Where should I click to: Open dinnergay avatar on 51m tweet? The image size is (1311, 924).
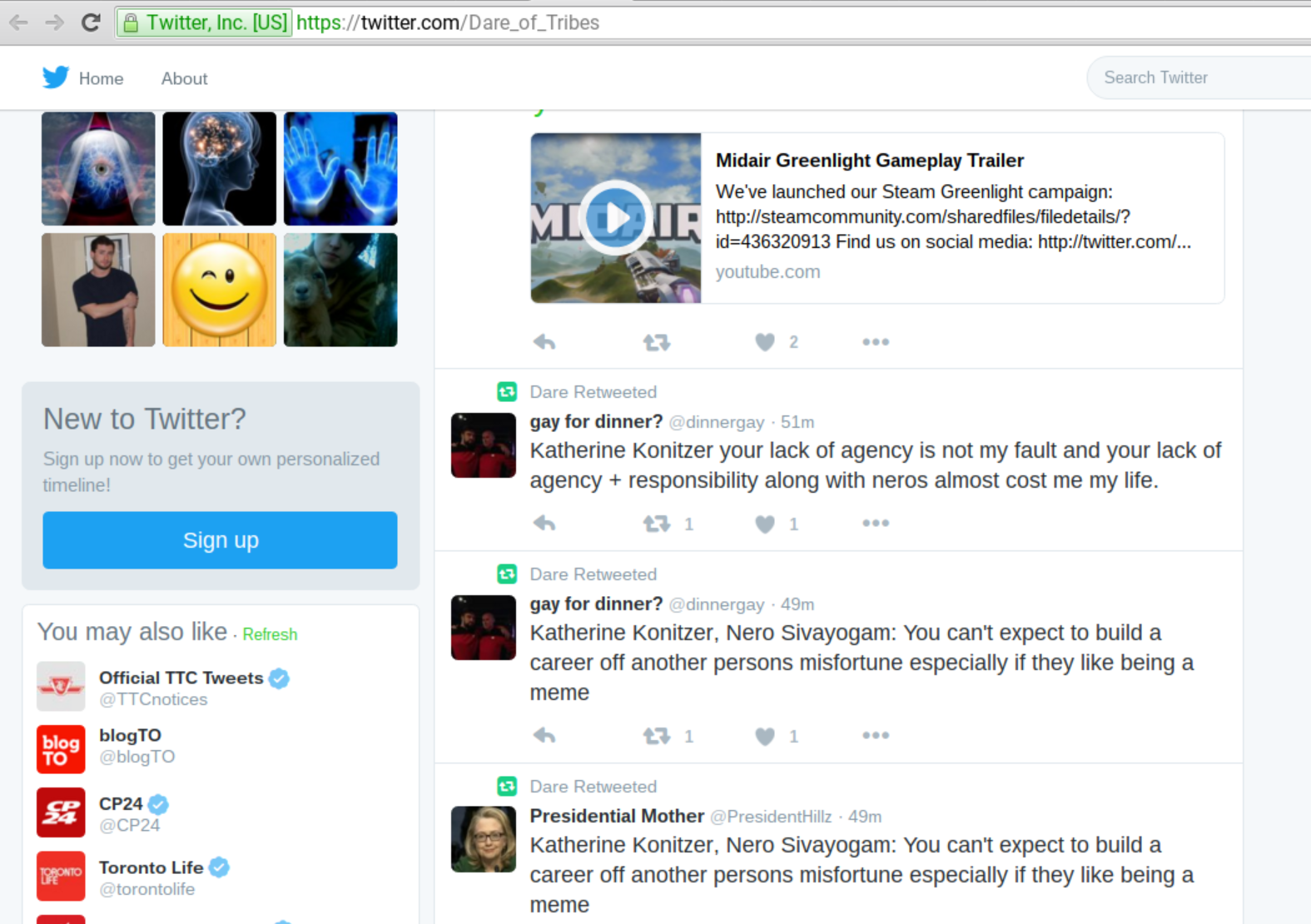pyautogui.click(x=484, y=445)
